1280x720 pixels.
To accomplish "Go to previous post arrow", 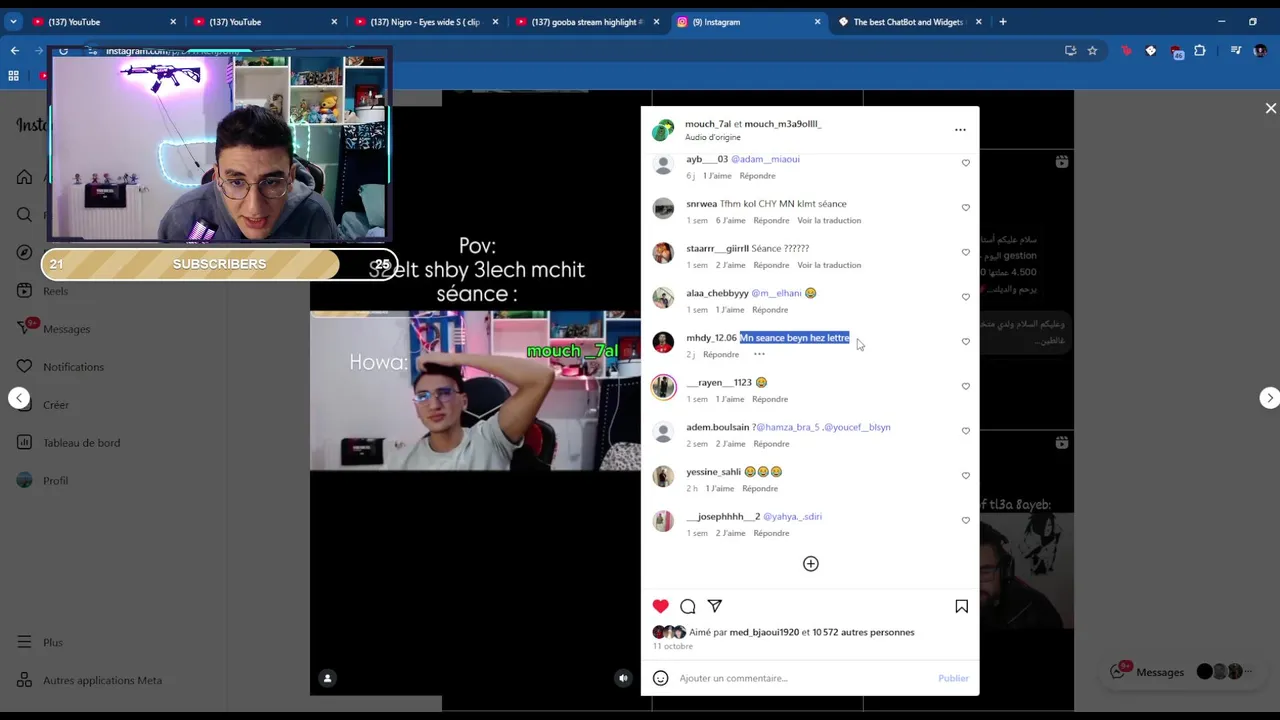I will 19,398.
